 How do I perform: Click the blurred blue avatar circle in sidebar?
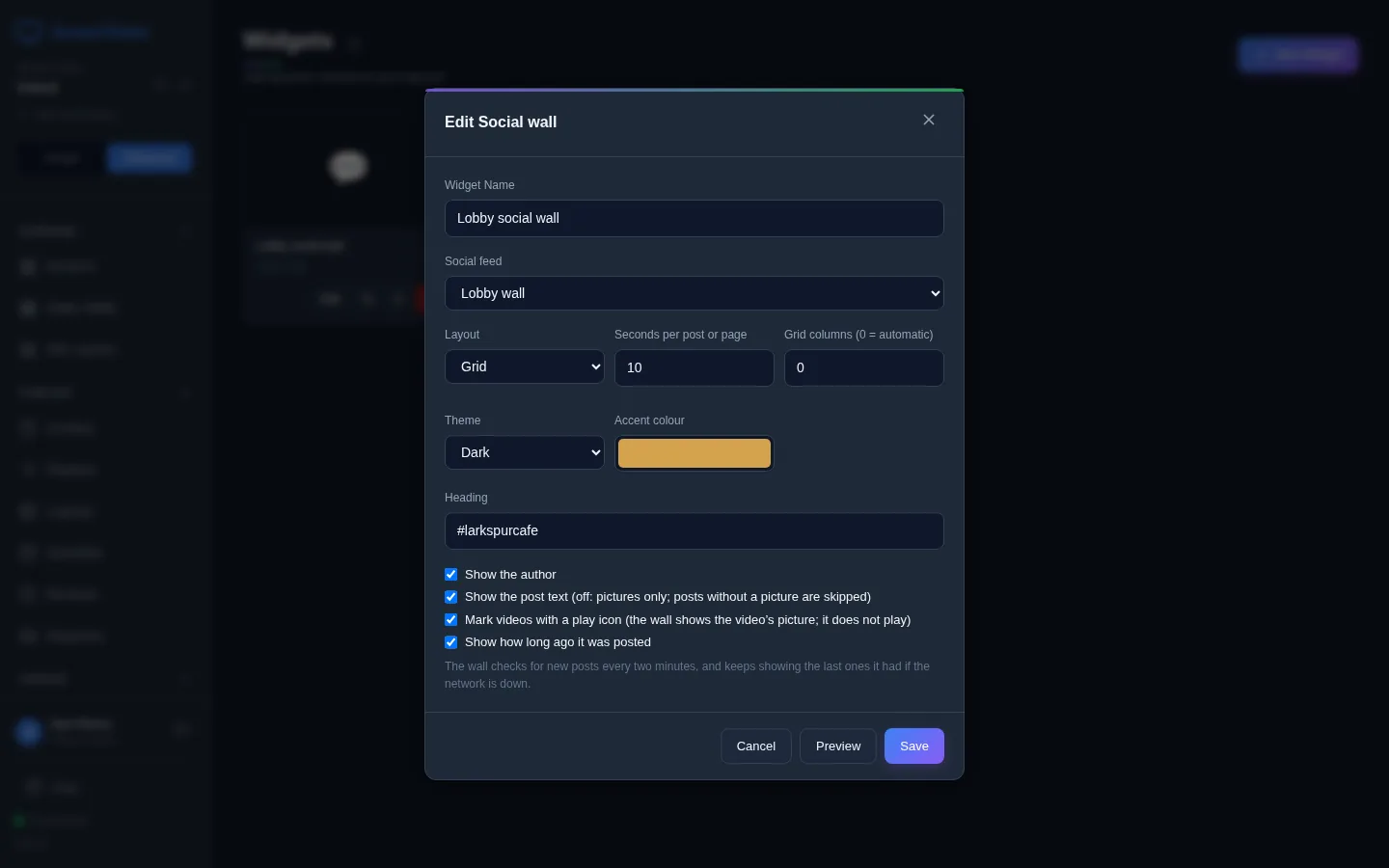(x=29, y=732)
